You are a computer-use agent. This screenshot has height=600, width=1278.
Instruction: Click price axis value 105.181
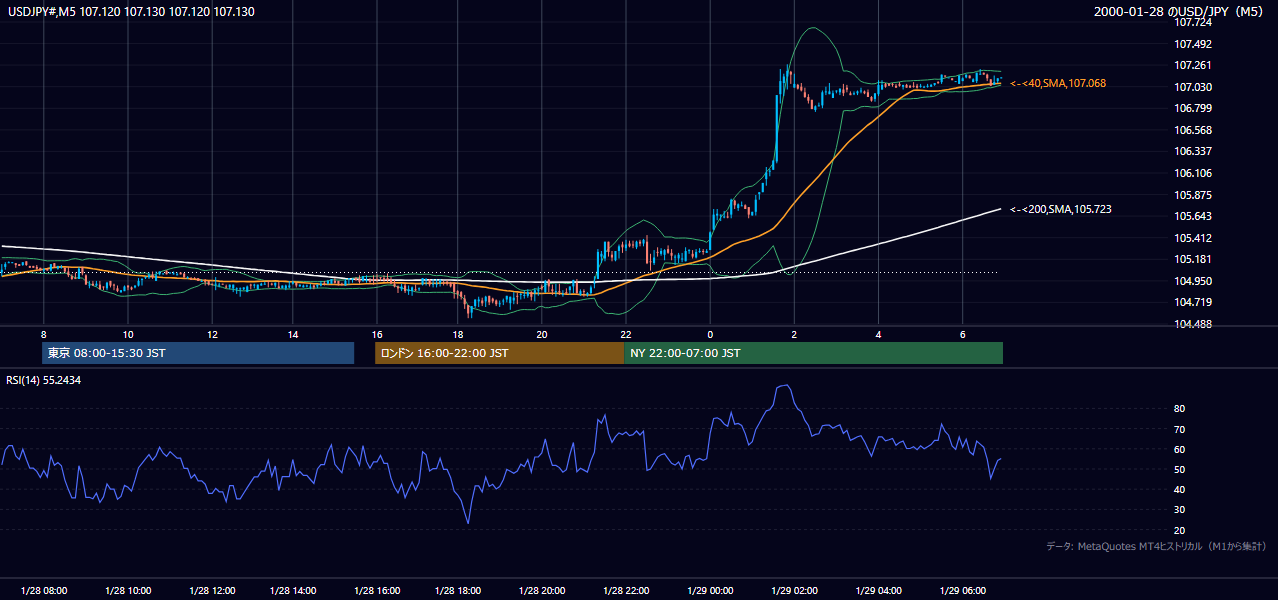1193,259
